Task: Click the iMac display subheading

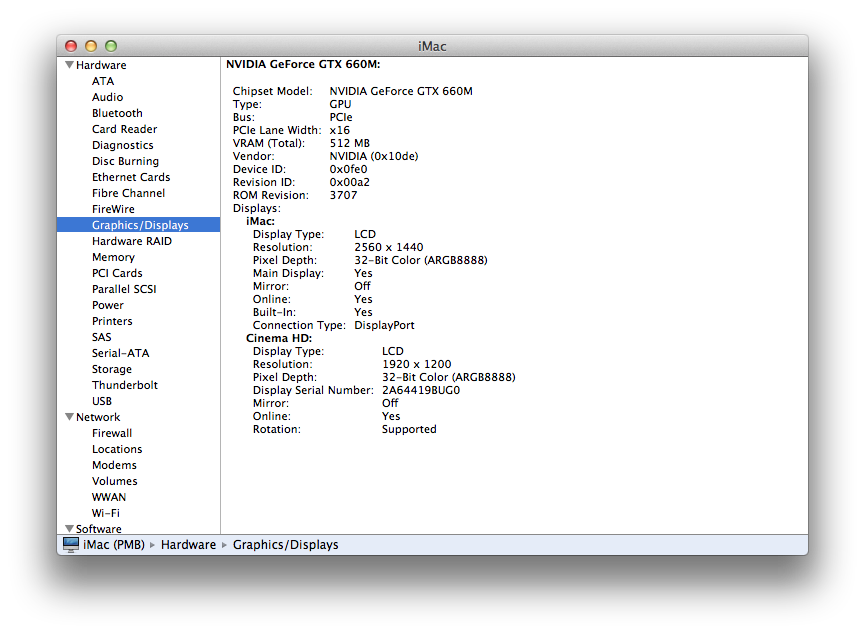Action: point(260,221)
